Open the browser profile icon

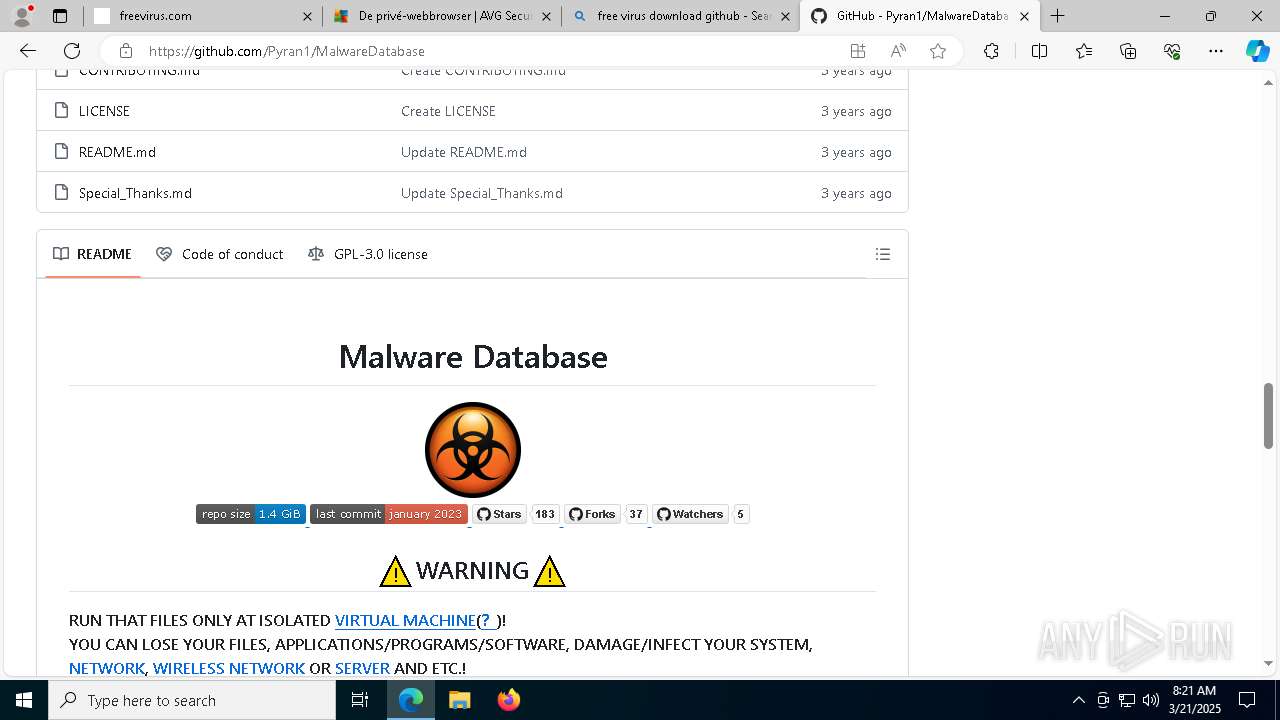click(21, 16)
